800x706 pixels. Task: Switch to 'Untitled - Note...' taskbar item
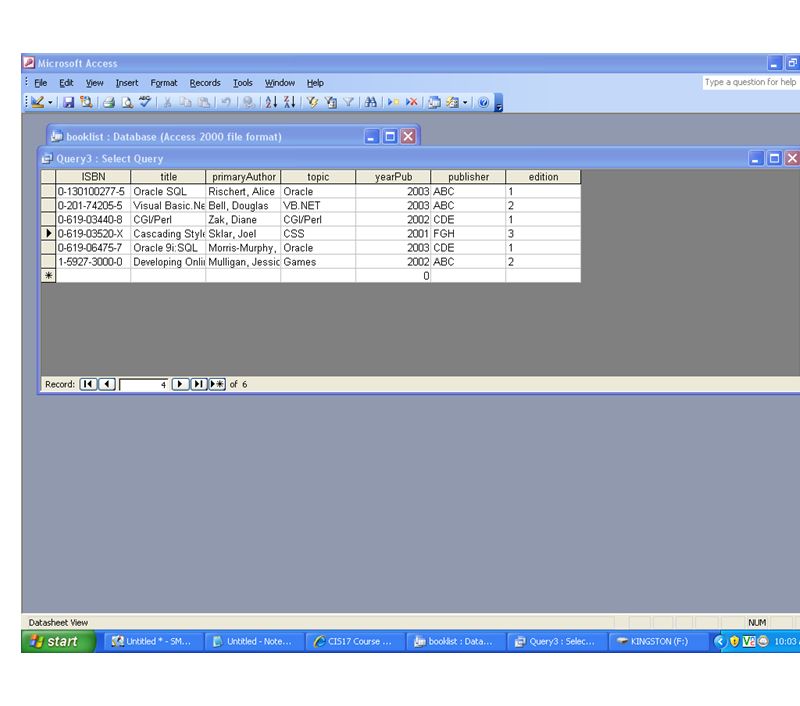point(254,641)
